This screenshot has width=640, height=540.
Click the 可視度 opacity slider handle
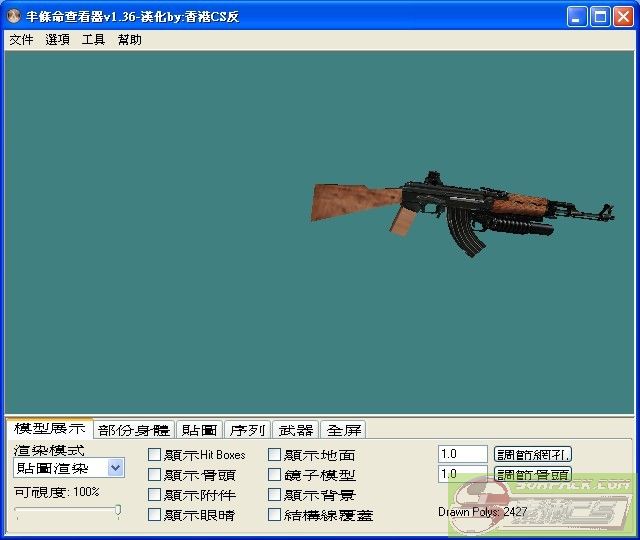pyautogui.click(x=118, y=512)
